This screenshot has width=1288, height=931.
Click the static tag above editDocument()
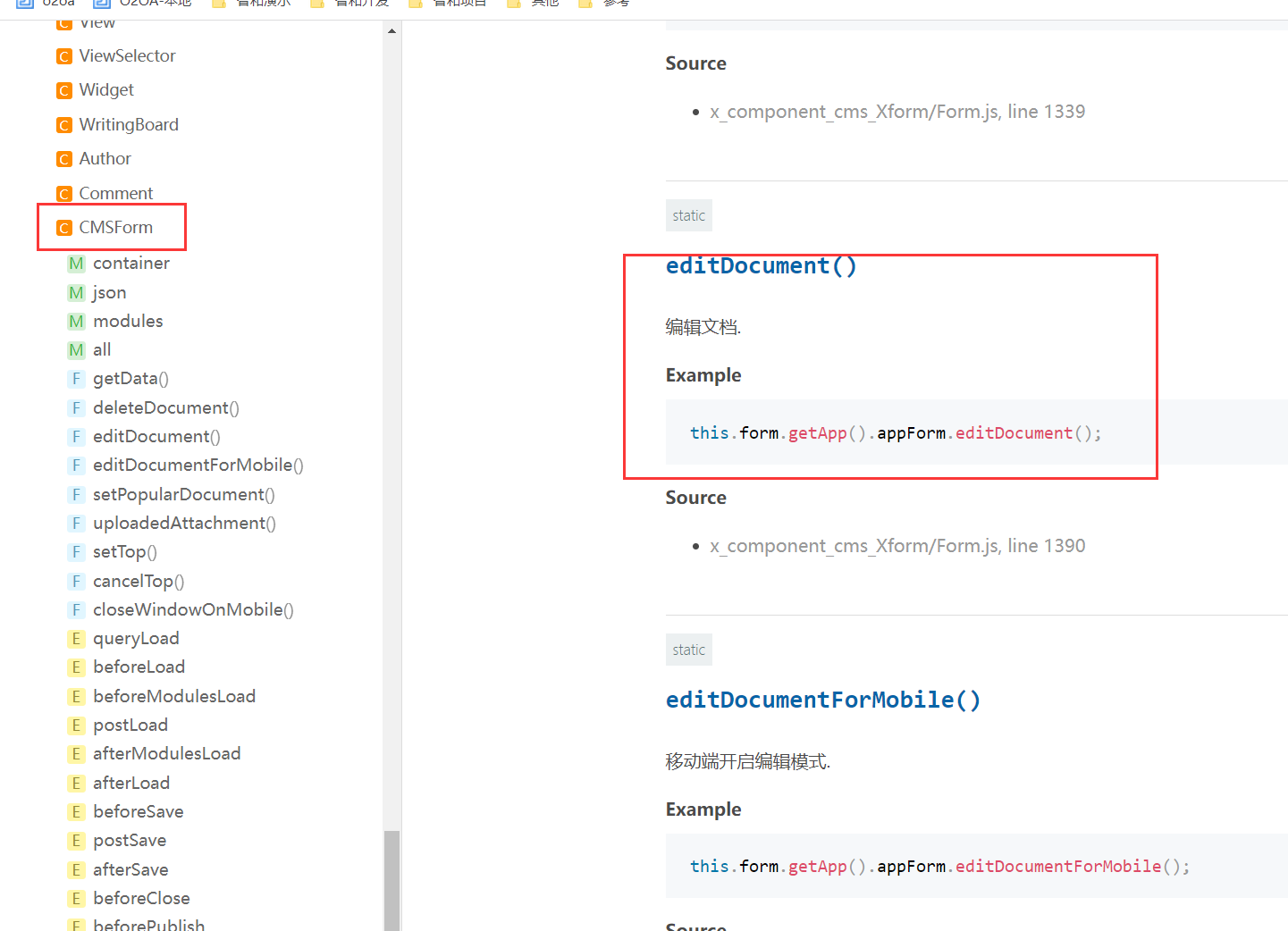(689, 215)
